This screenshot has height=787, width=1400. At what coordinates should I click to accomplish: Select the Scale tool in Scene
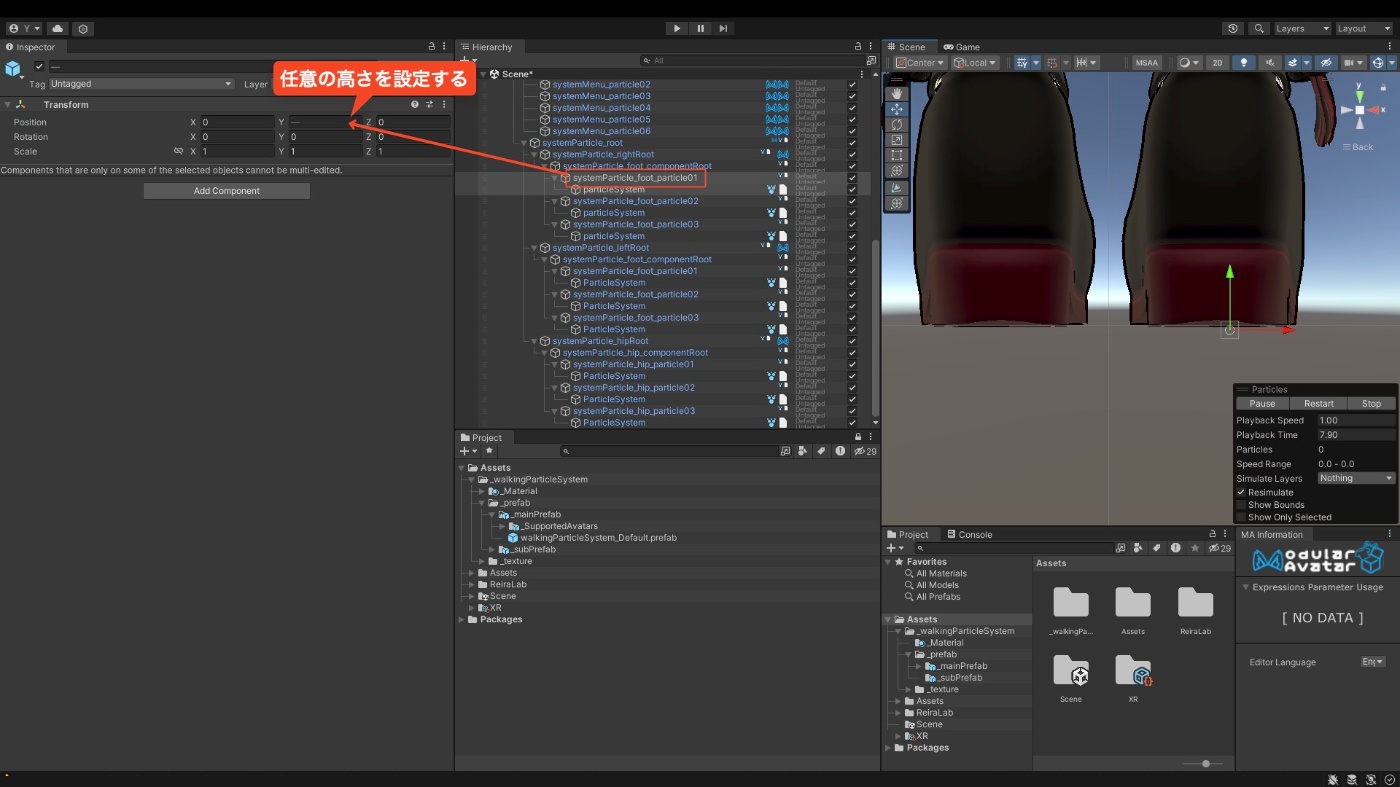click(896, 140)
